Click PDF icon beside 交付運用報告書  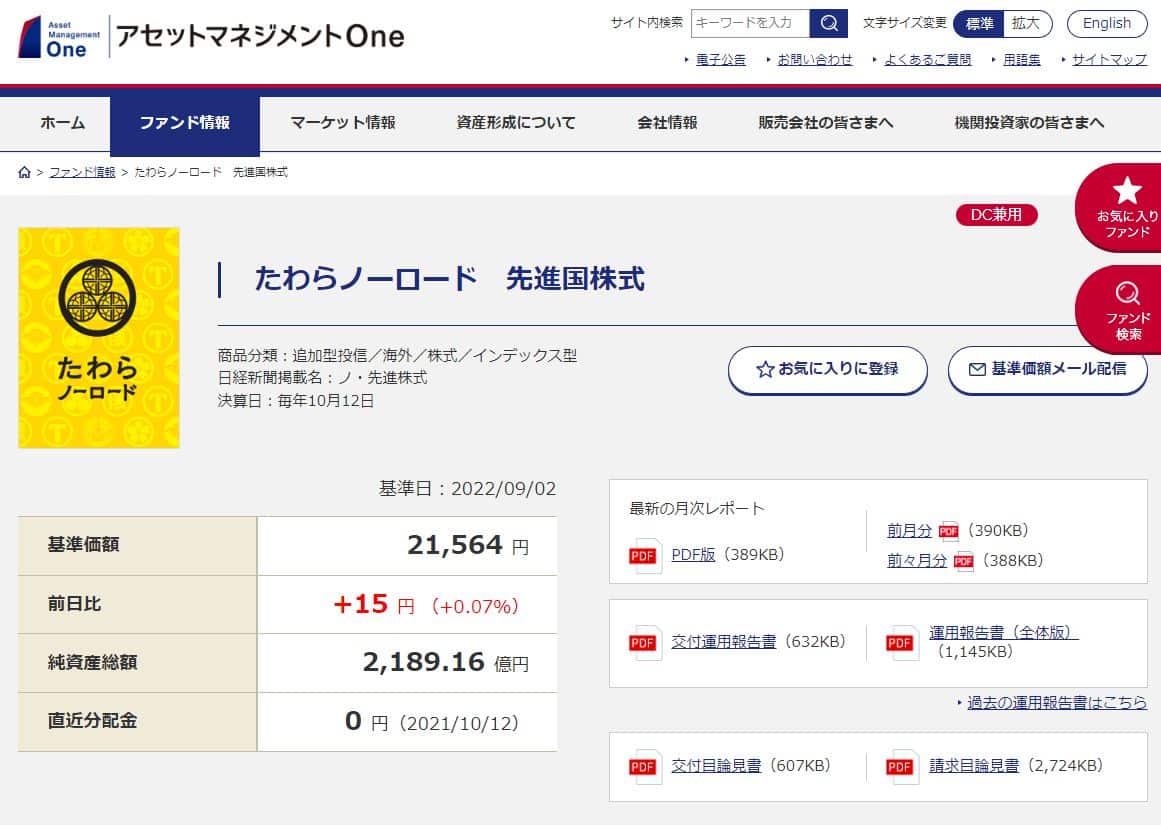(x=643, y=642)
